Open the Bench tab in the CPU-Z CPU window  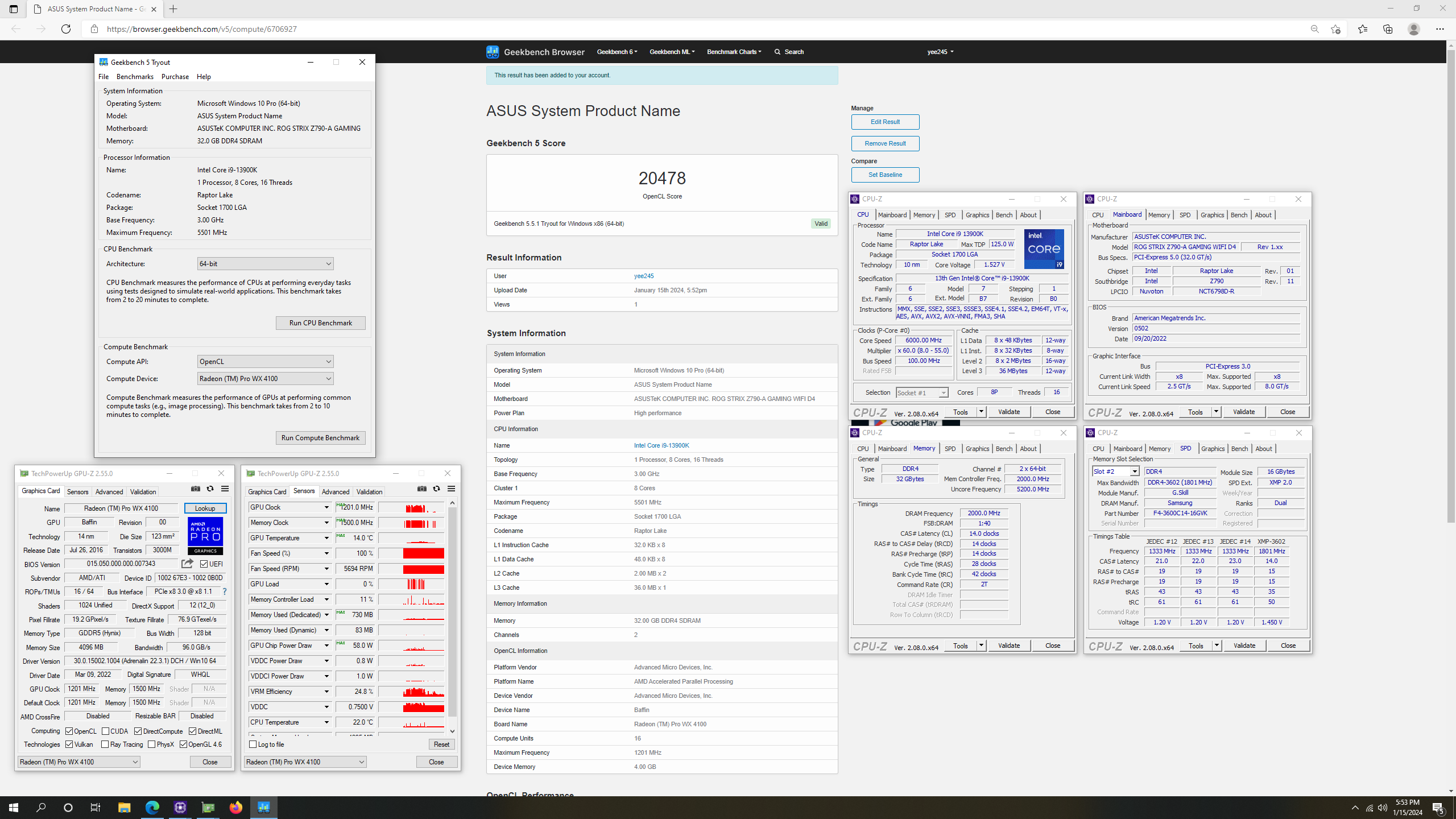click(x=1004, y=215)
